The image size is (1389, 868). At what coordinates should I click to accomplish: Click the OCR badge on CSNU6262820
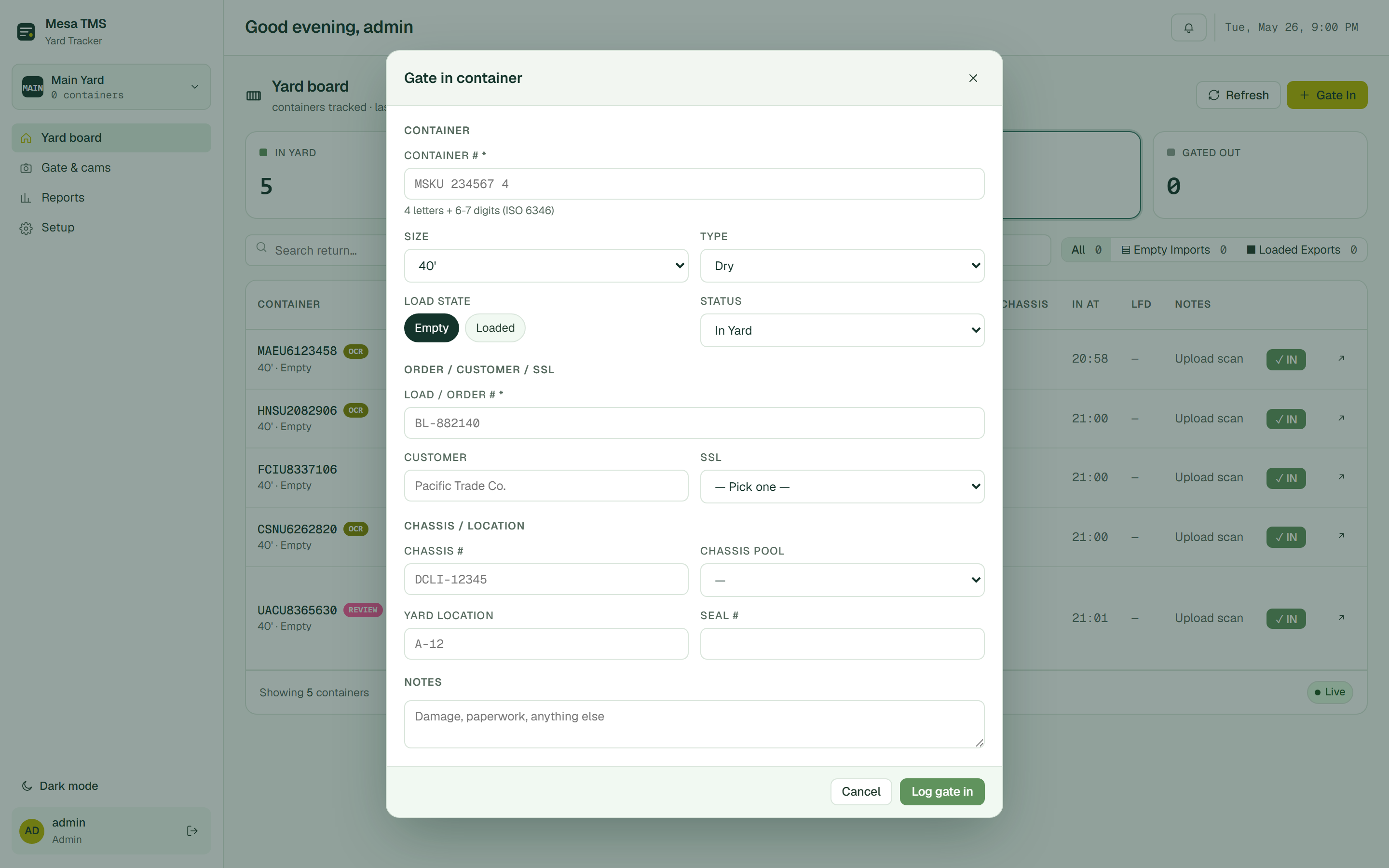click(355, 529)
